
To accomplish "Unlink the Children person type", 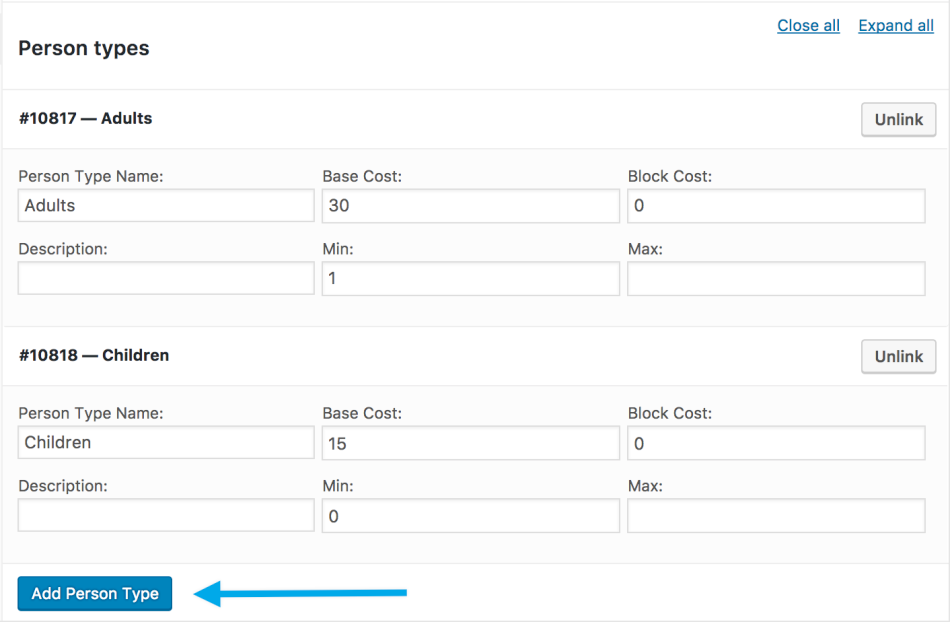I will point(898,356).
